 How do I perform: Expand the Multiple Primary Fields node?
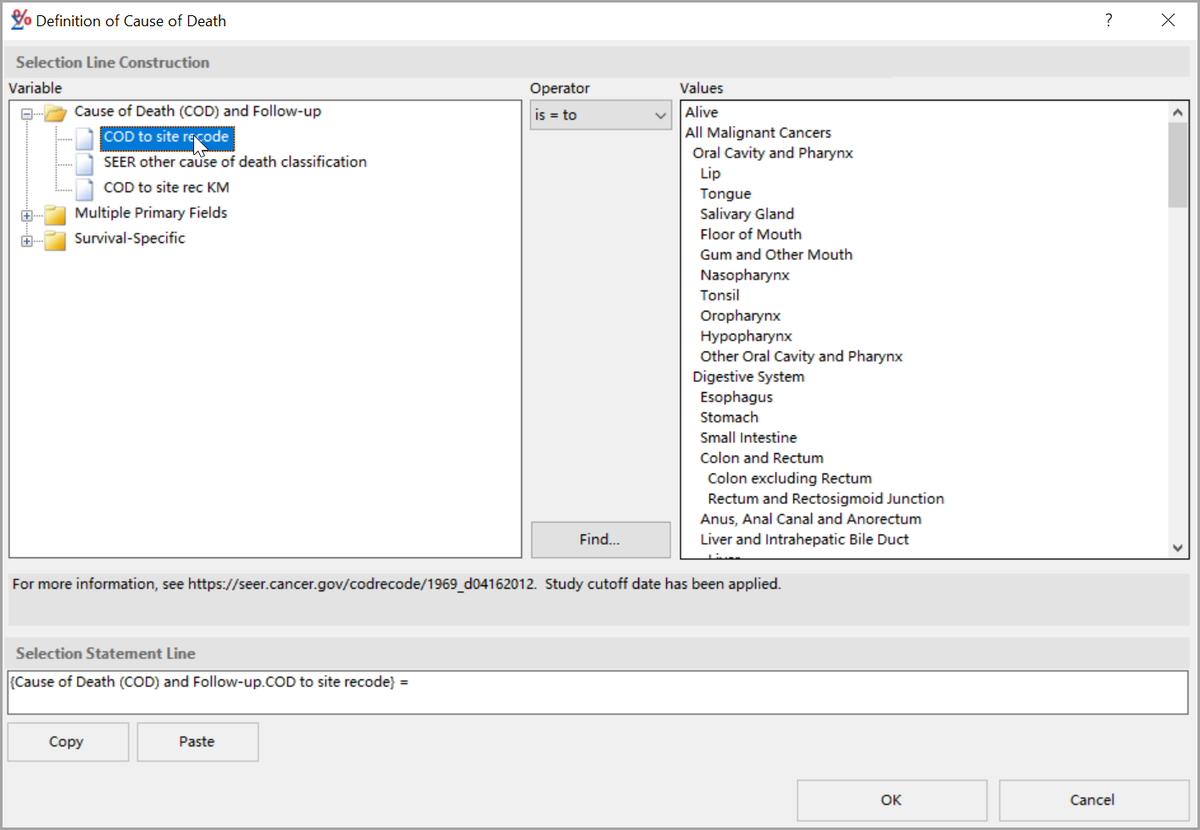[26, 213]
